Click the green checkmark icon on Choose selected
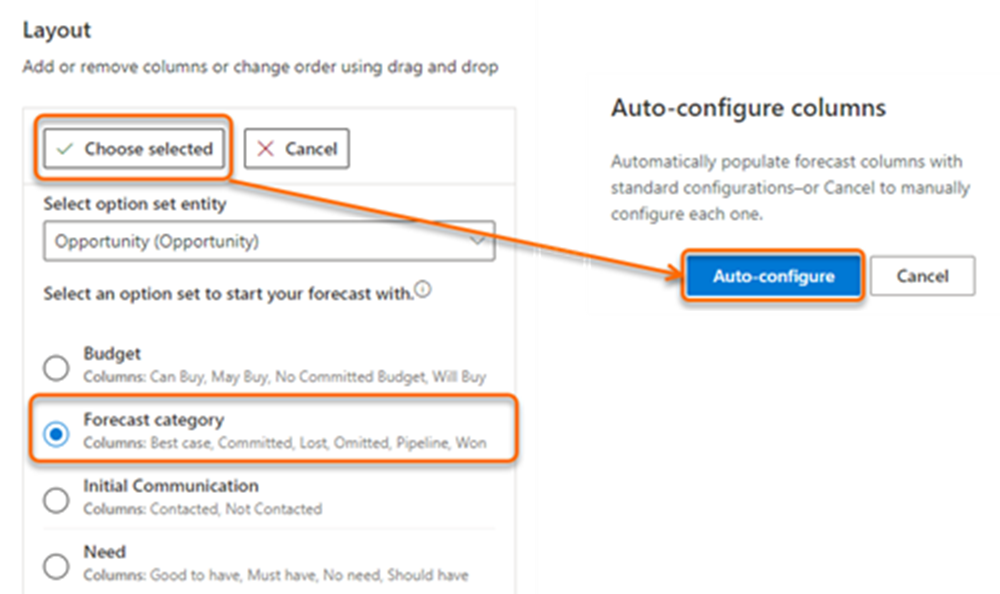1000x594 pixels. coord(65,149)
